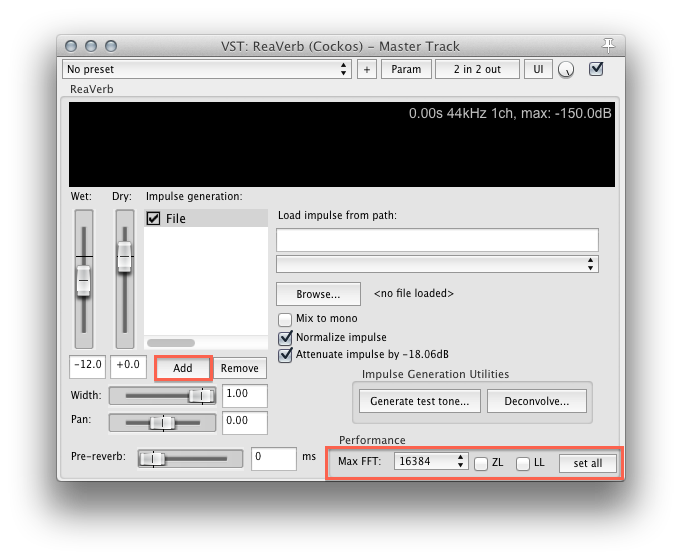Click the Browse... button
This screenshot has width=682, height=560.
pos(318,294)
